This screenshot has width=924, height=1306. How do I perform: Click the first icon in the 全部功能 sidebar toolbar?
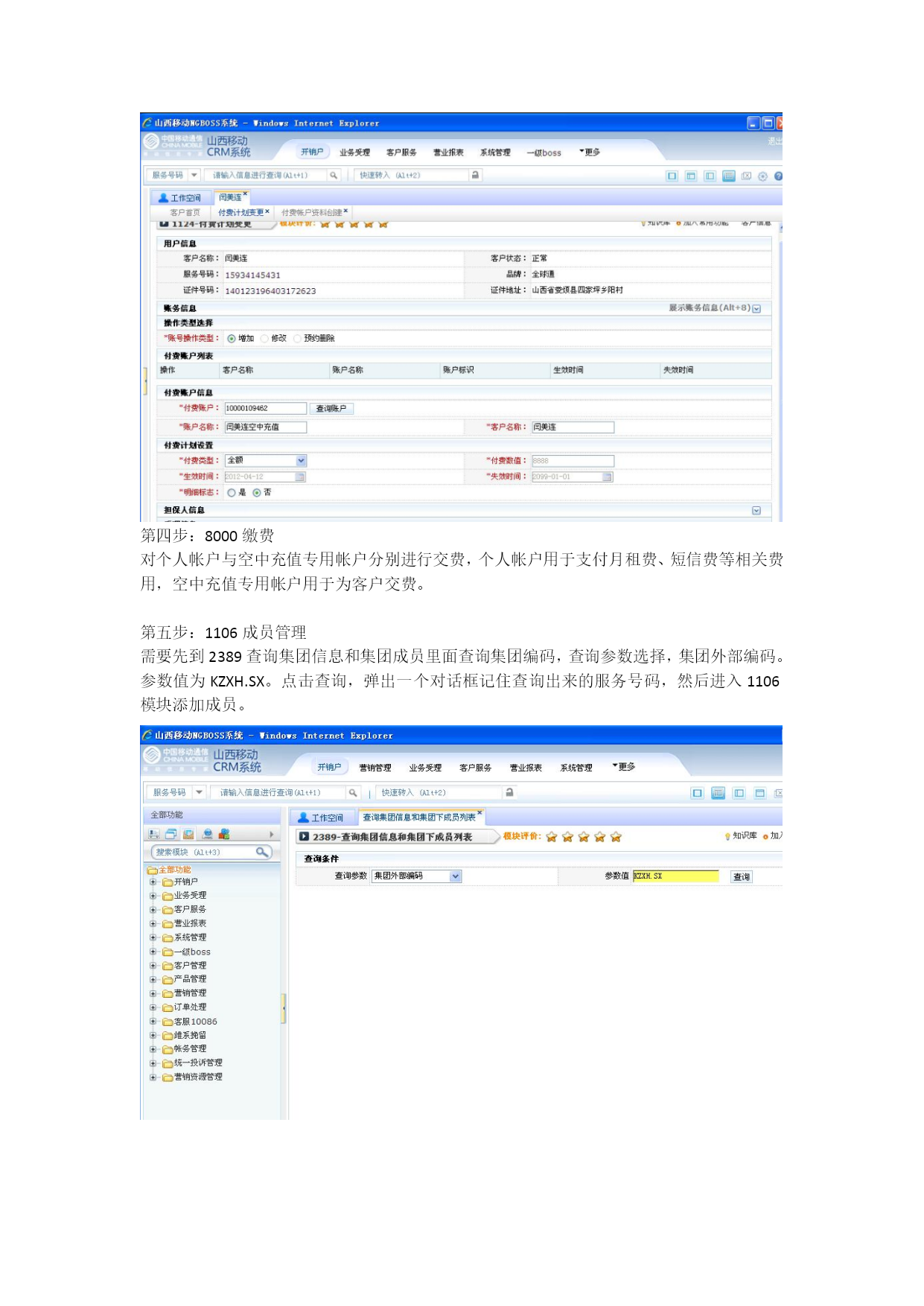[x=154, y=834]
